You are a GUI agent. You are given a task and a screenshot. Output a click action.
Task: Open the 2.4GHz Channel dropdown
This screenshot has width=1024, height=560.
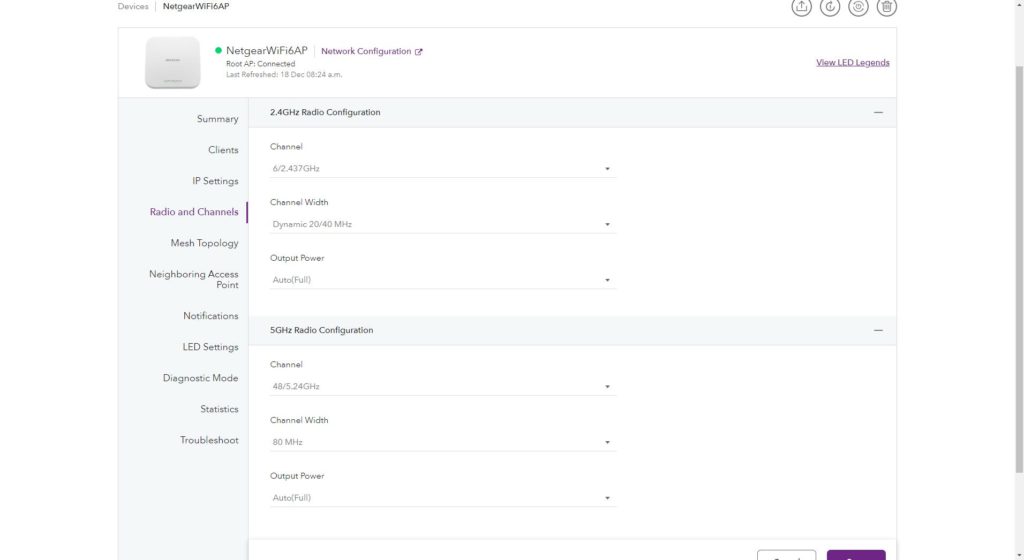click(x=442, y=169)
